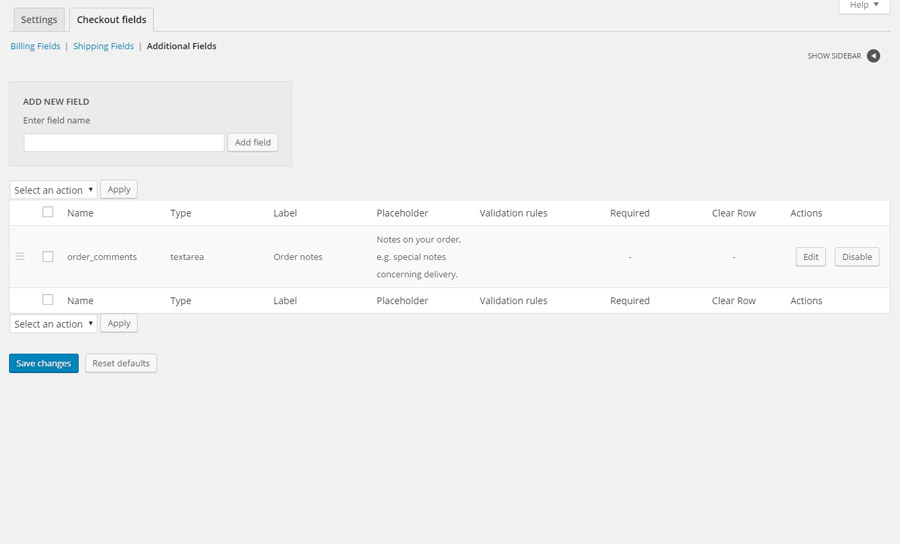The image size is (900, 544).
Task: Click the Reset defaults button
Action: coord(121,363)
